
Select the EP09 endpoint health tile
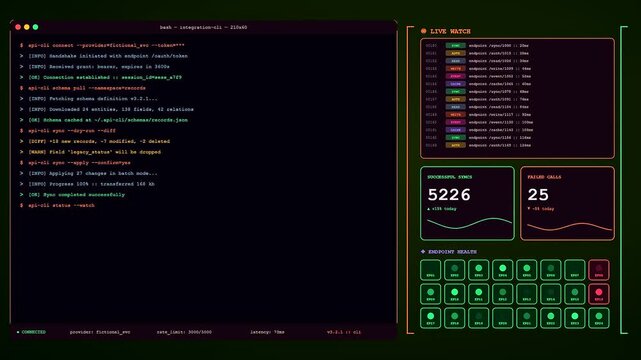pyautogui.click(x=430, y=294)
